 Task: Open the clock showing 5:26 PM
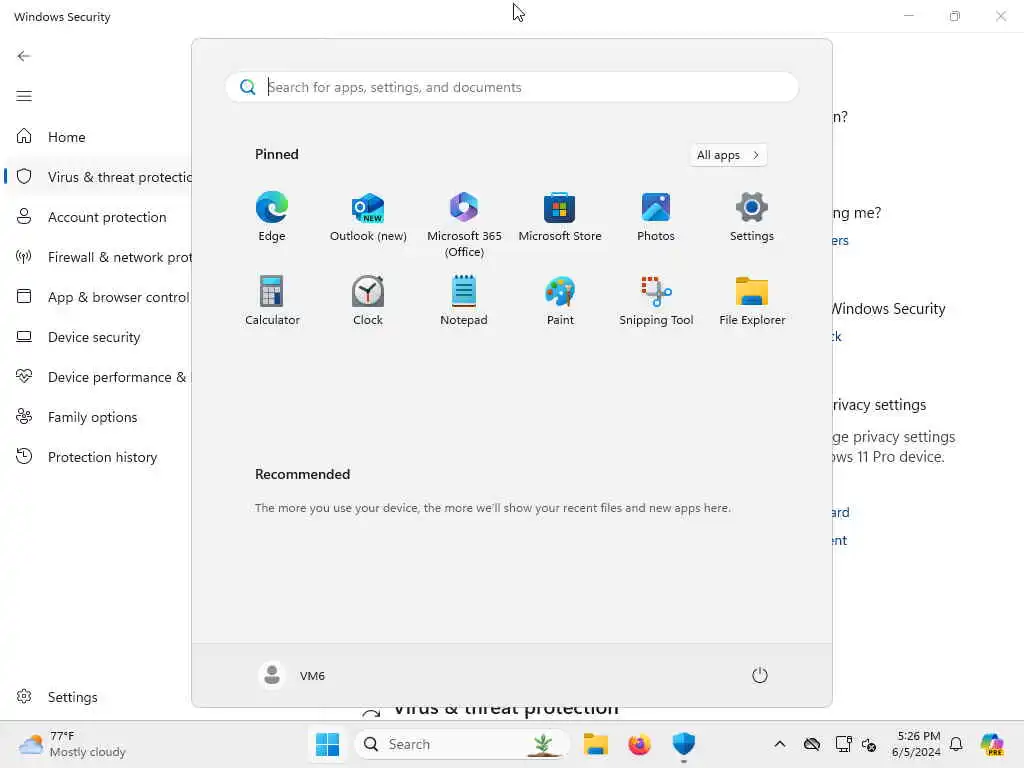point(916,744)
